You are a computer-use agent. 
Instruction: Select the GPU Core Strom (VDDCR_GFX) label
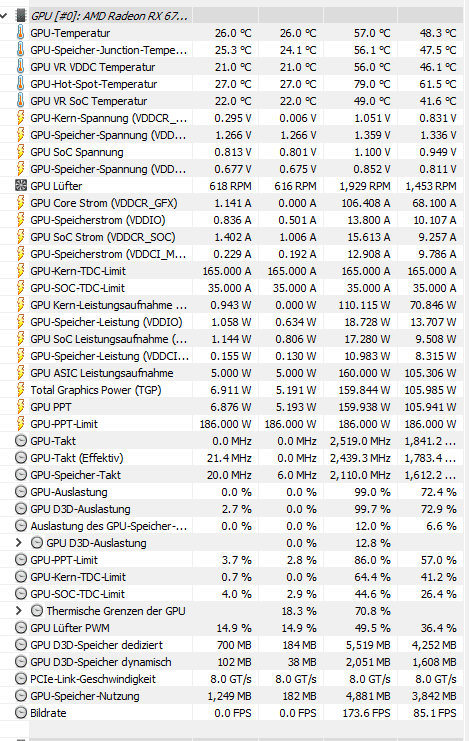tap(104, 203)
